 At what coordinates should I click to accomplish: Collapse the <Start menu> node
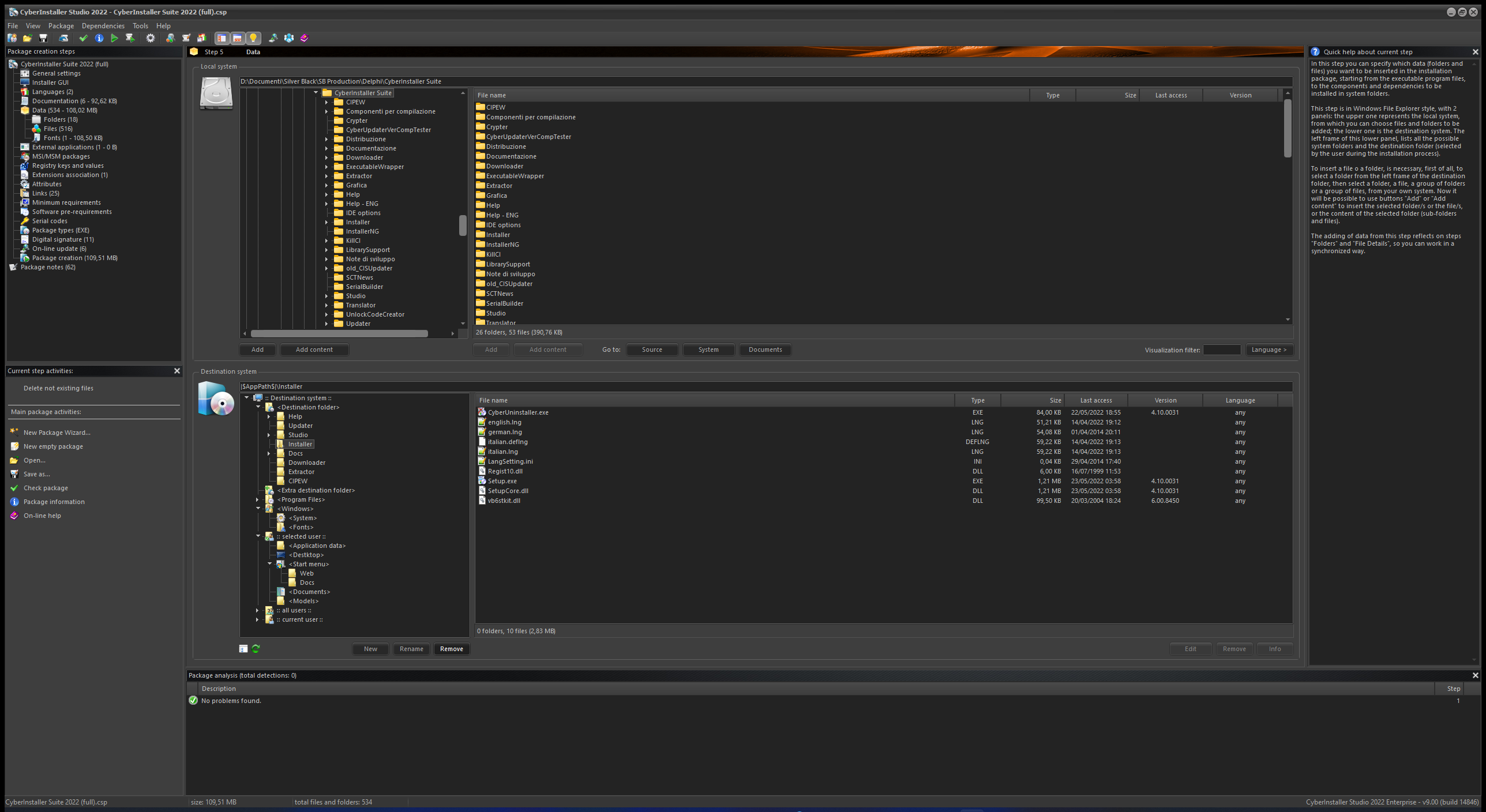coord(269,564)
